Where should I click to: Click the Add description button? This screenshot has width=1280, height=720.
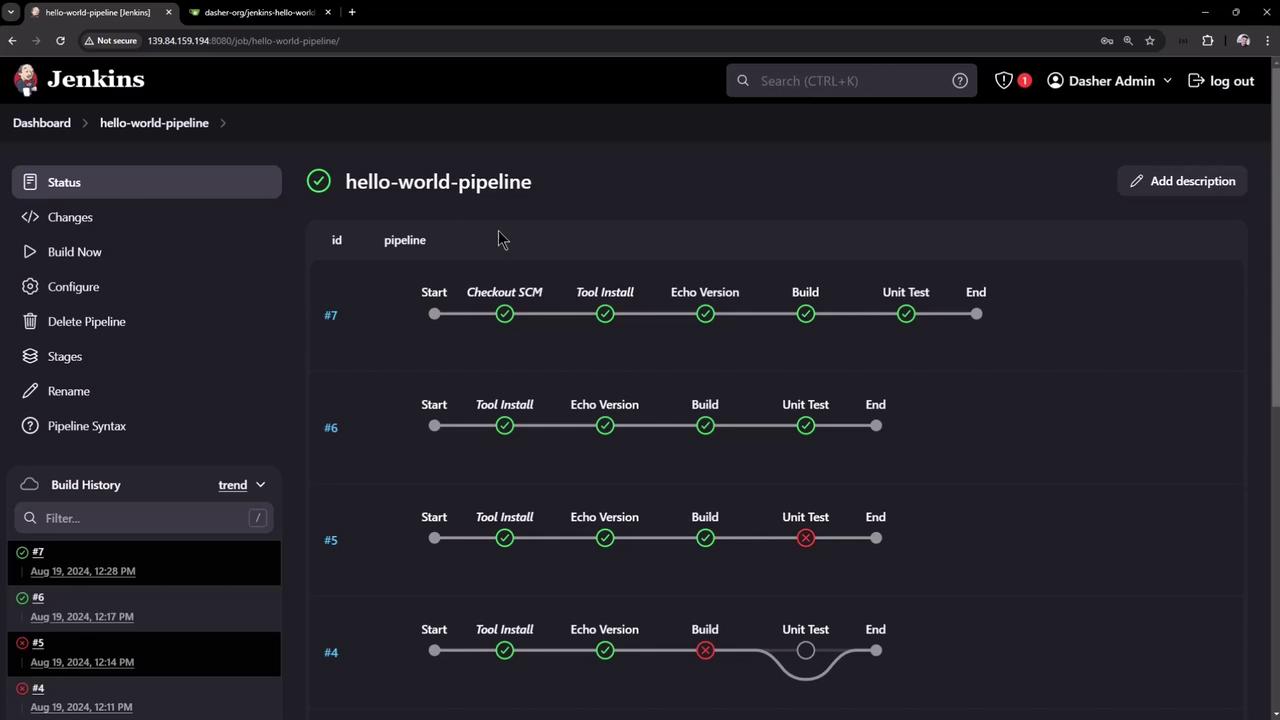[1182, 181]
